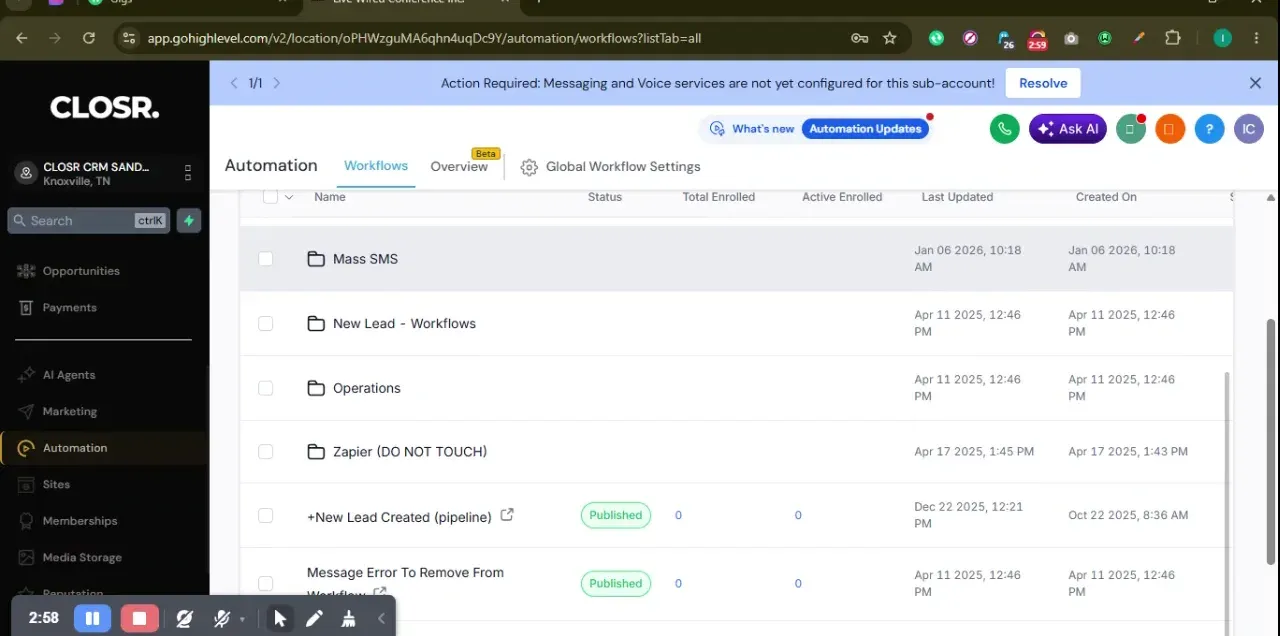Open Global Workflow Settings
1280x636 pixels.
click(611, 167)
